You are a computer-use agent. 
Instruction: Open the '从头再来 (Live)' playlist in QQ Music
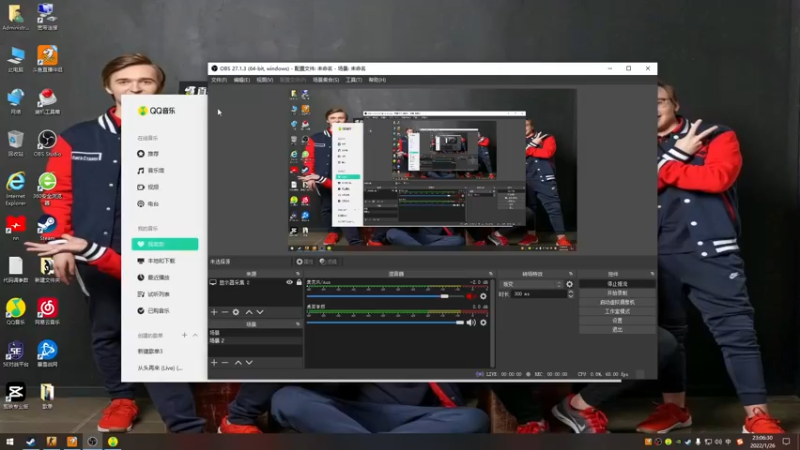click(x=160, y=368)
